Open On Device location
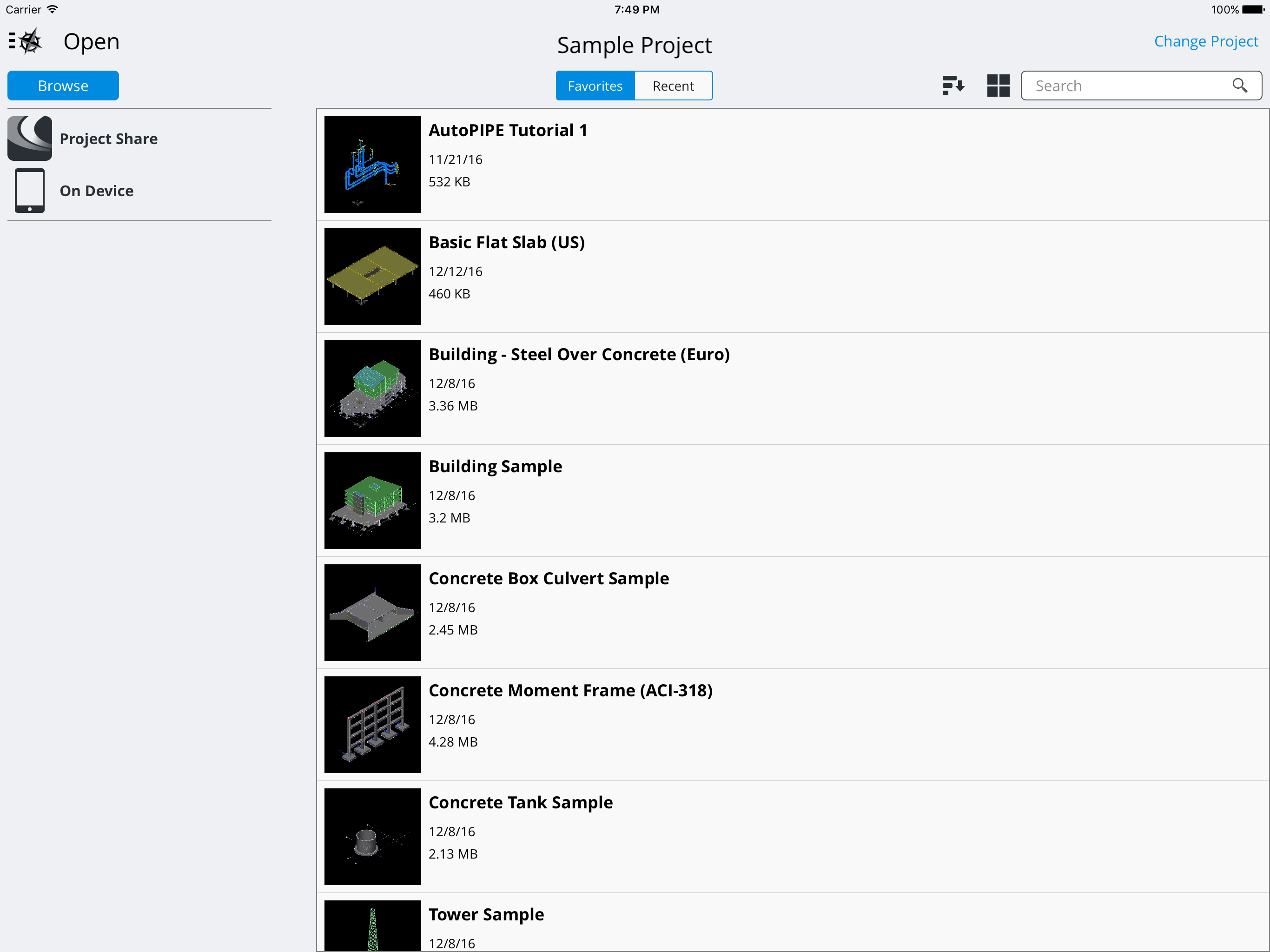The height and width of the screenshot is (952, 1270). point(139,191)
